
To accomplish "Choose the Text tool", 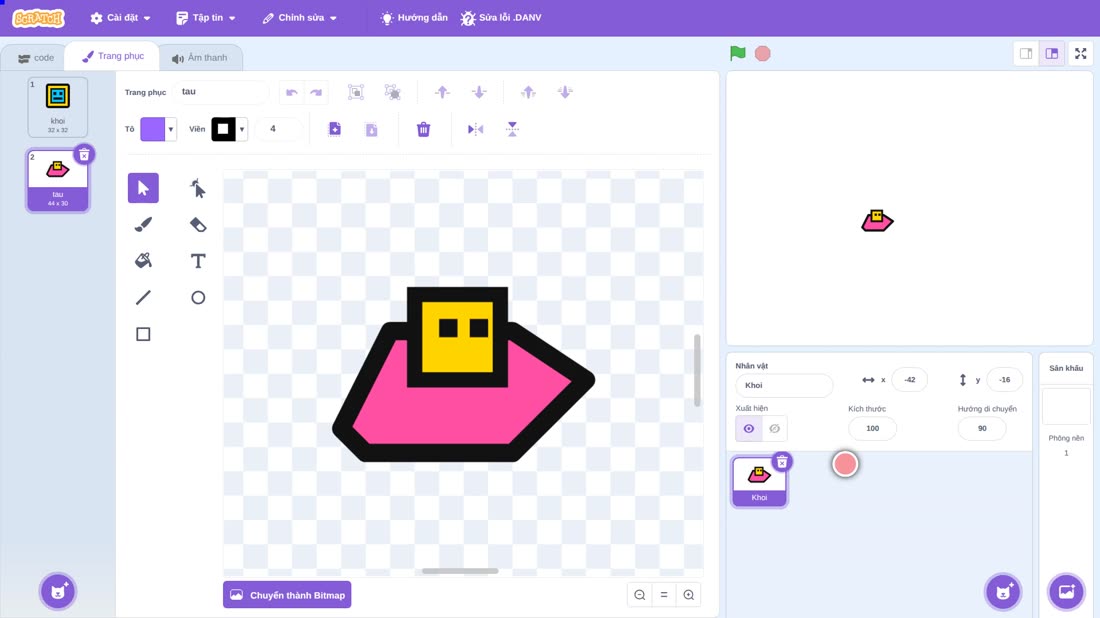I will click(198, 261).
